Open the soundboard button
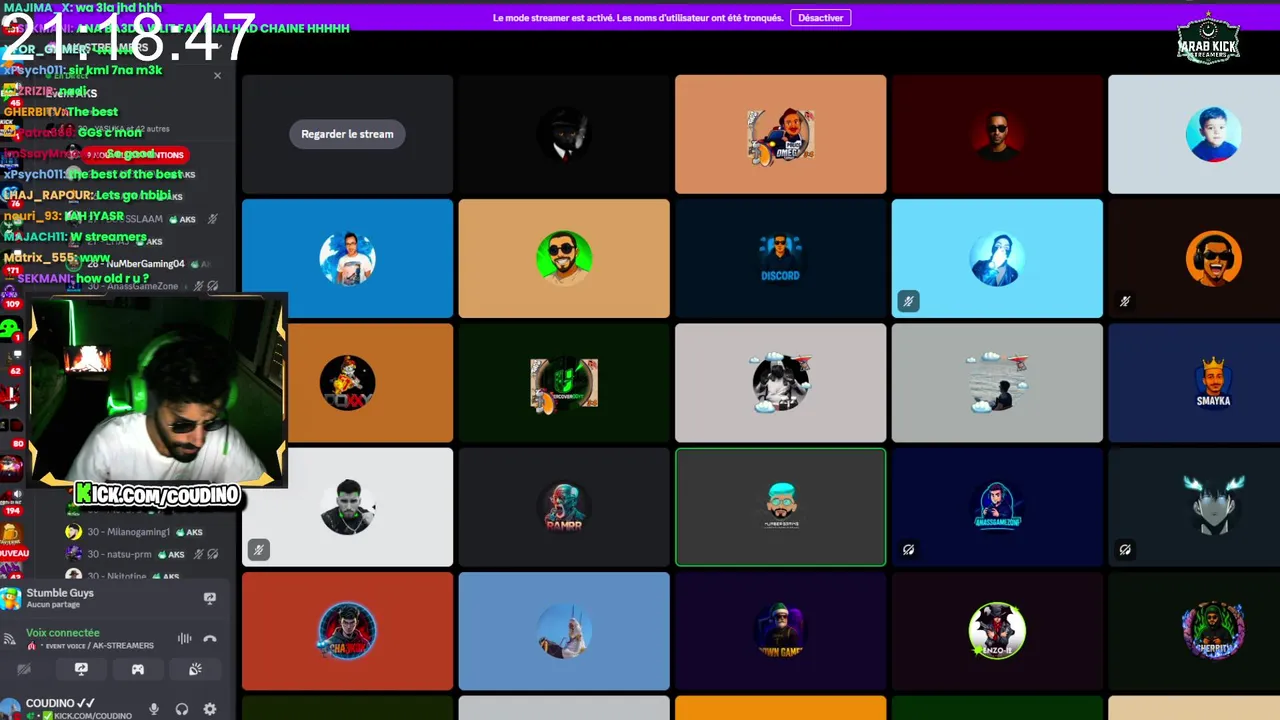 tap(196, 669)
